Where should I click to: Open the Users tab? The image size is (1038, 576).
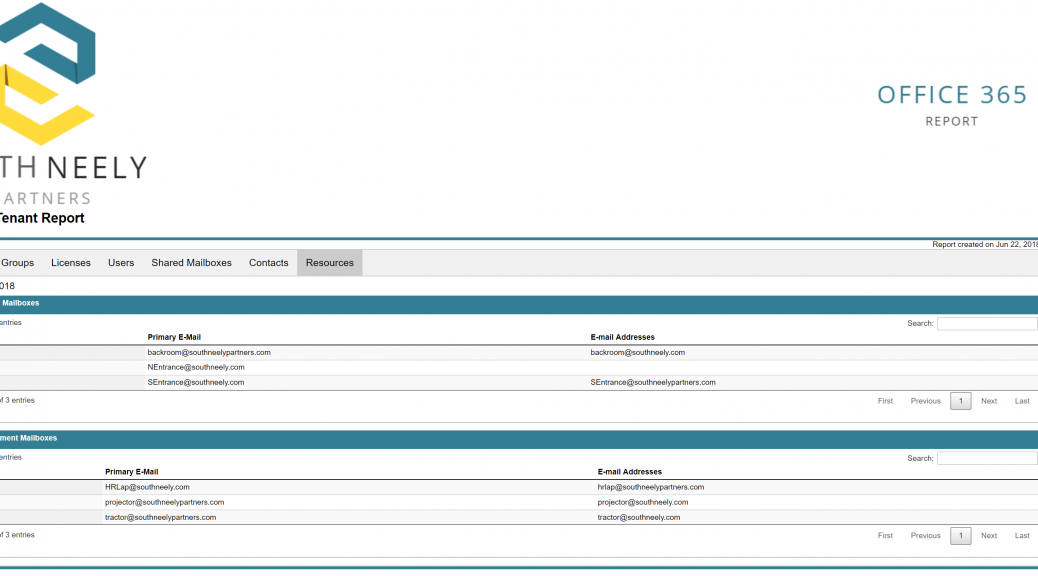tap(121, 263)
